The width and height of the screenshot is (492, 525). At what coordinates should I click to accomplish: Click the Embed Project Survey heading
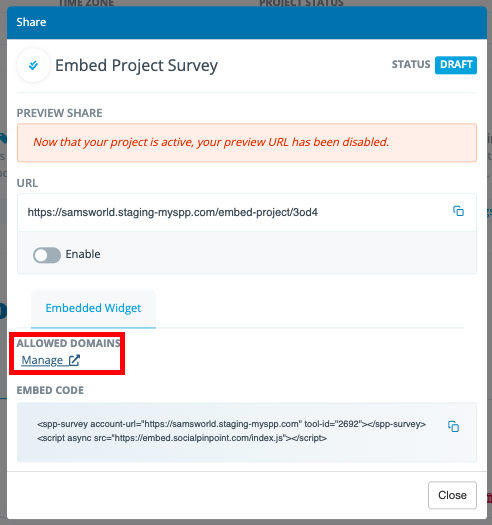tap(136, 65)
